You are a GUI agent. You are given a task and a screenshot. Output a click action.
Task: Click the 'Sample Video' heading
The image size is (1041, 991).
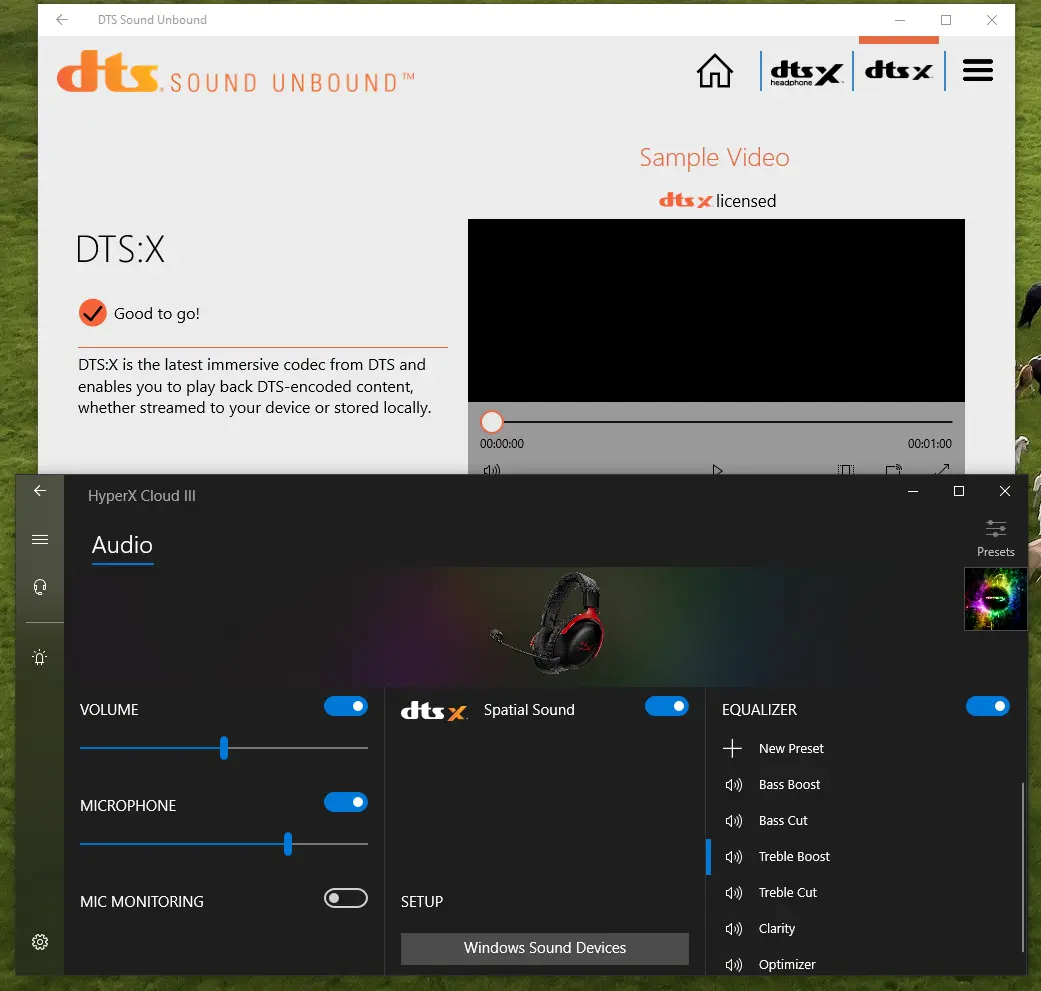[x=714, y=157]
